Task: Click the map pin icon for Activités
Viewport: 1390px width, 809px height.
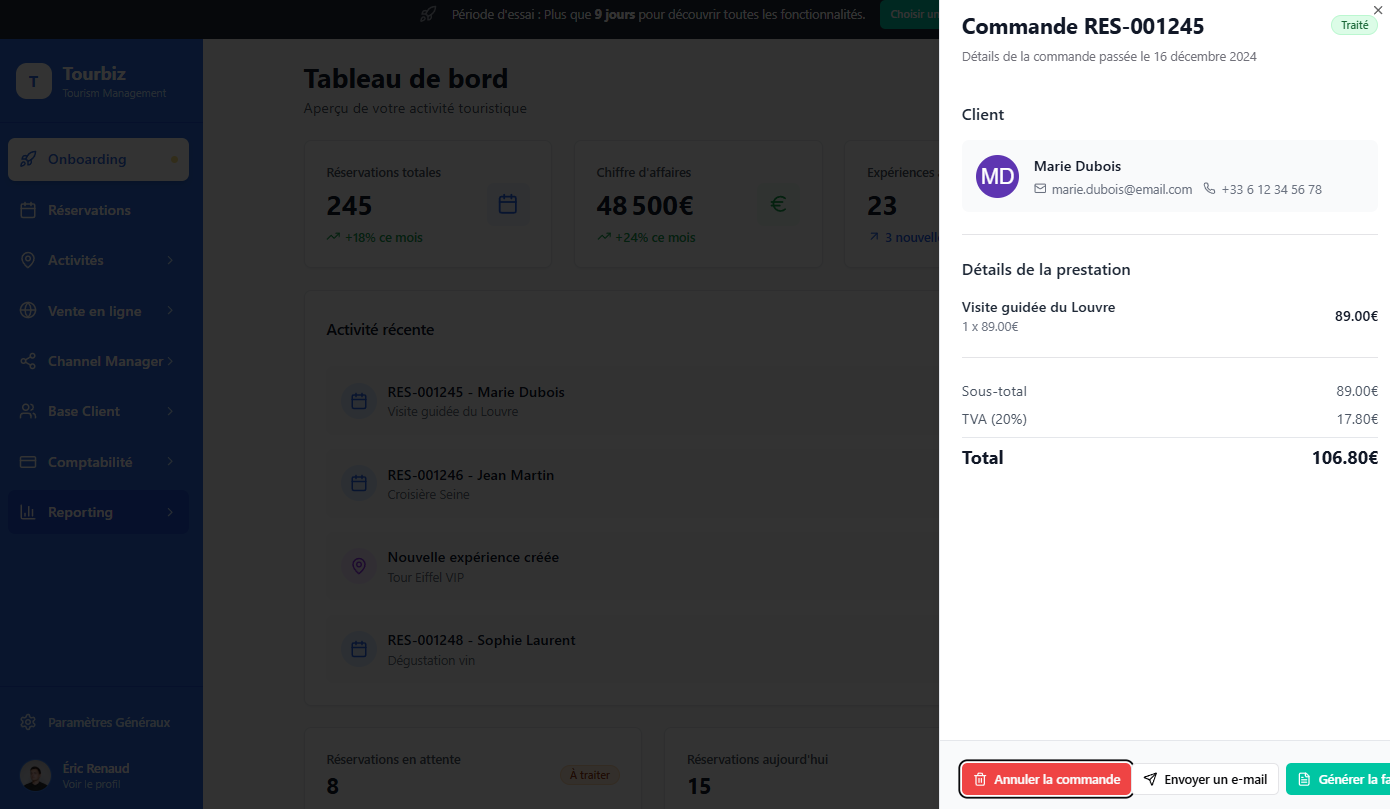Action: point(28,260)
